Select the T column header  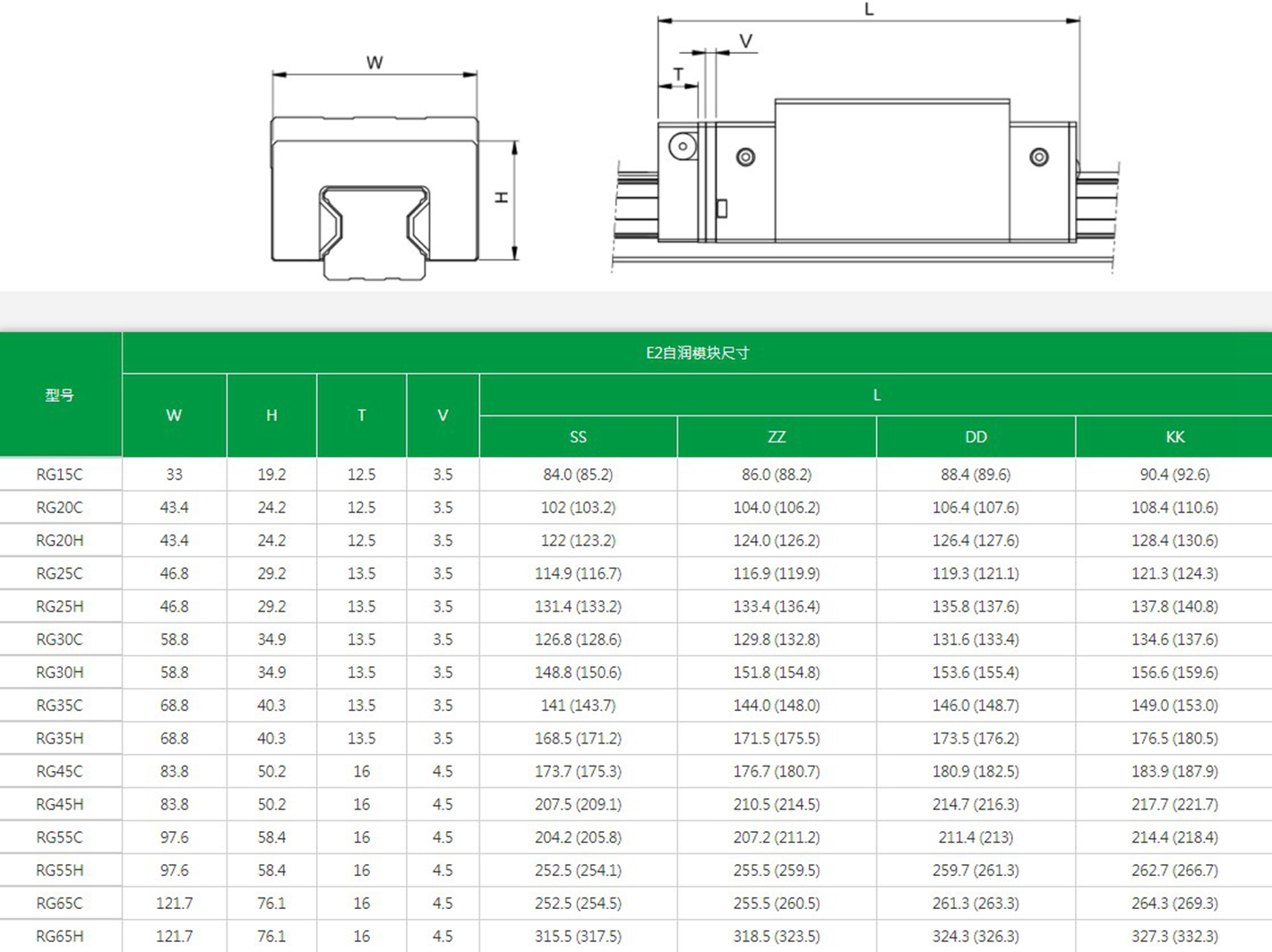click(362, 416)
